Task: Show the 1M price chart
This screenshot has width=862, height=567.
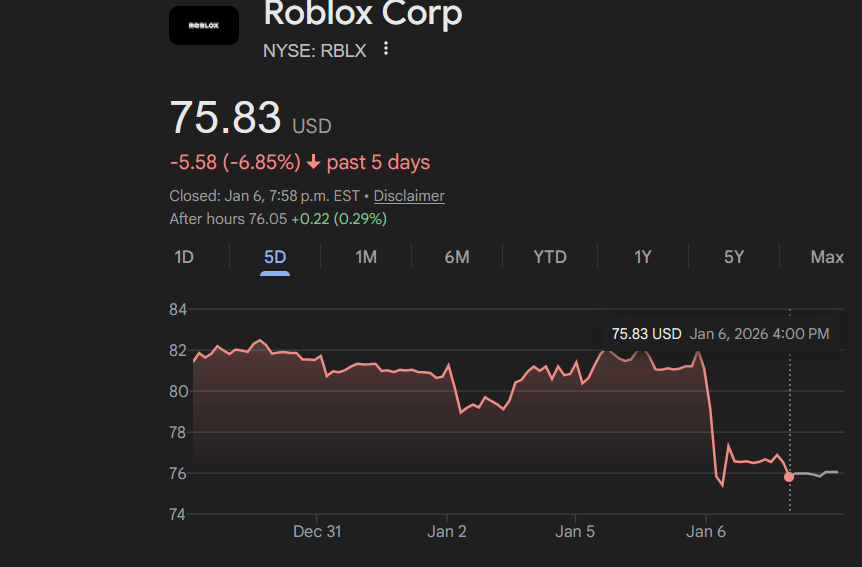Action: [366, 257]
